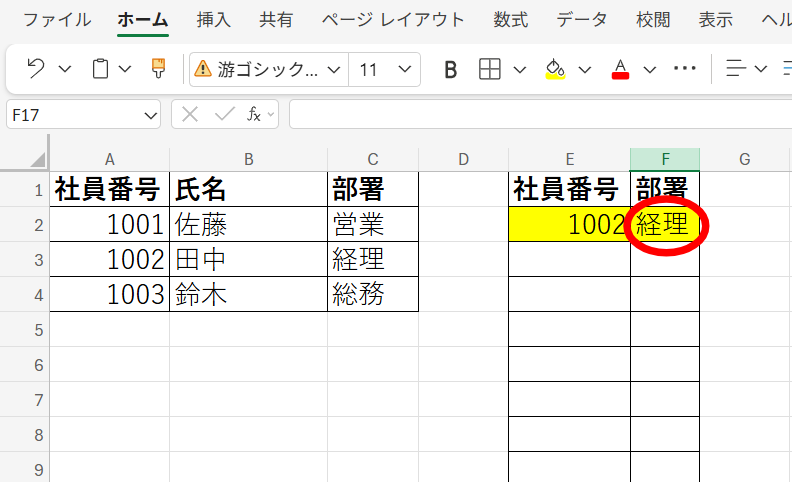Open the font name dropdown

click(269, 69)
